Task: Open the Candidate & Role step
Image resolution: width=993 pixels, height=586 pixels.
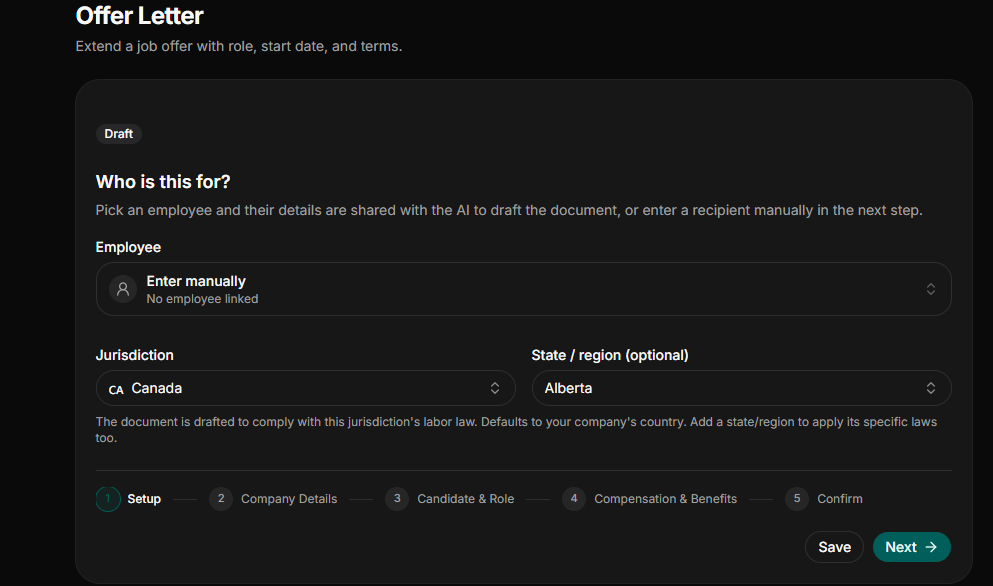Action: click(x=450, y=499)
